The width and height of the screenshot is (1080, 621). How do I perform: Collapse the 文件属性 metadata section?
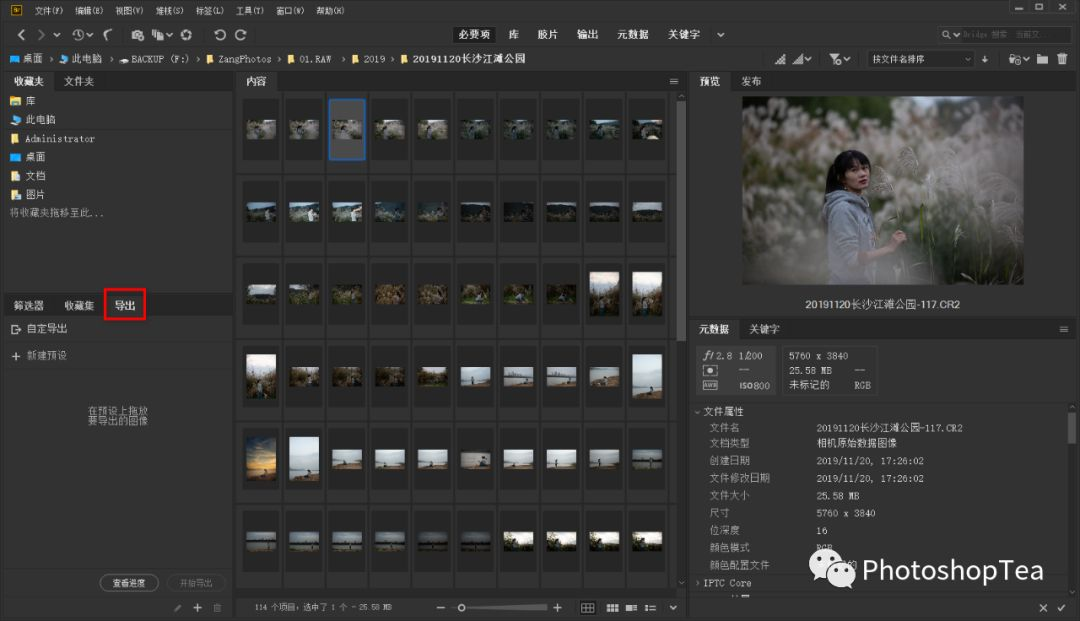click(698, 412)
